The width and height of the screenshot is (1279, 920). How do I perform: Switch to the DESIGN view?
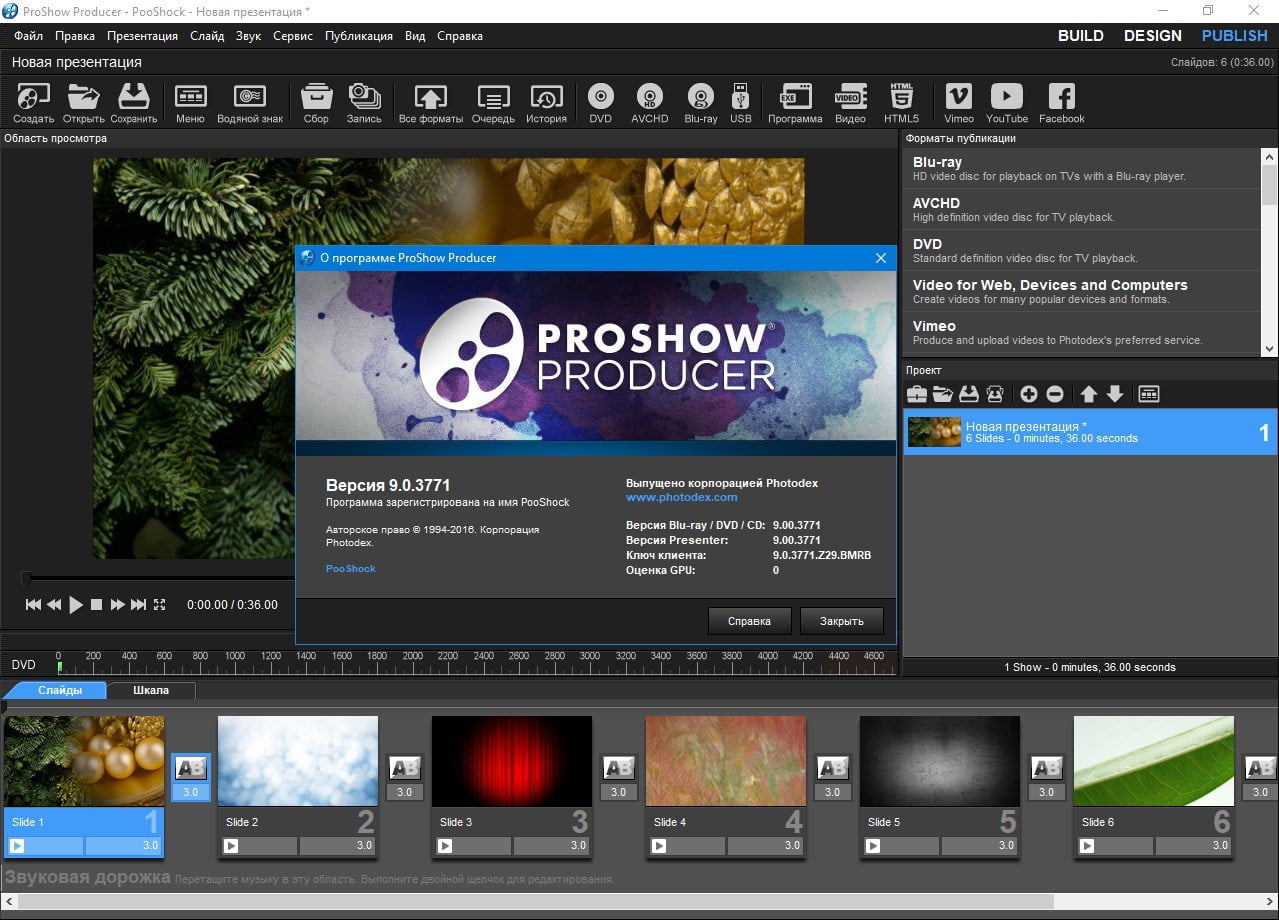click(1152, 35)
